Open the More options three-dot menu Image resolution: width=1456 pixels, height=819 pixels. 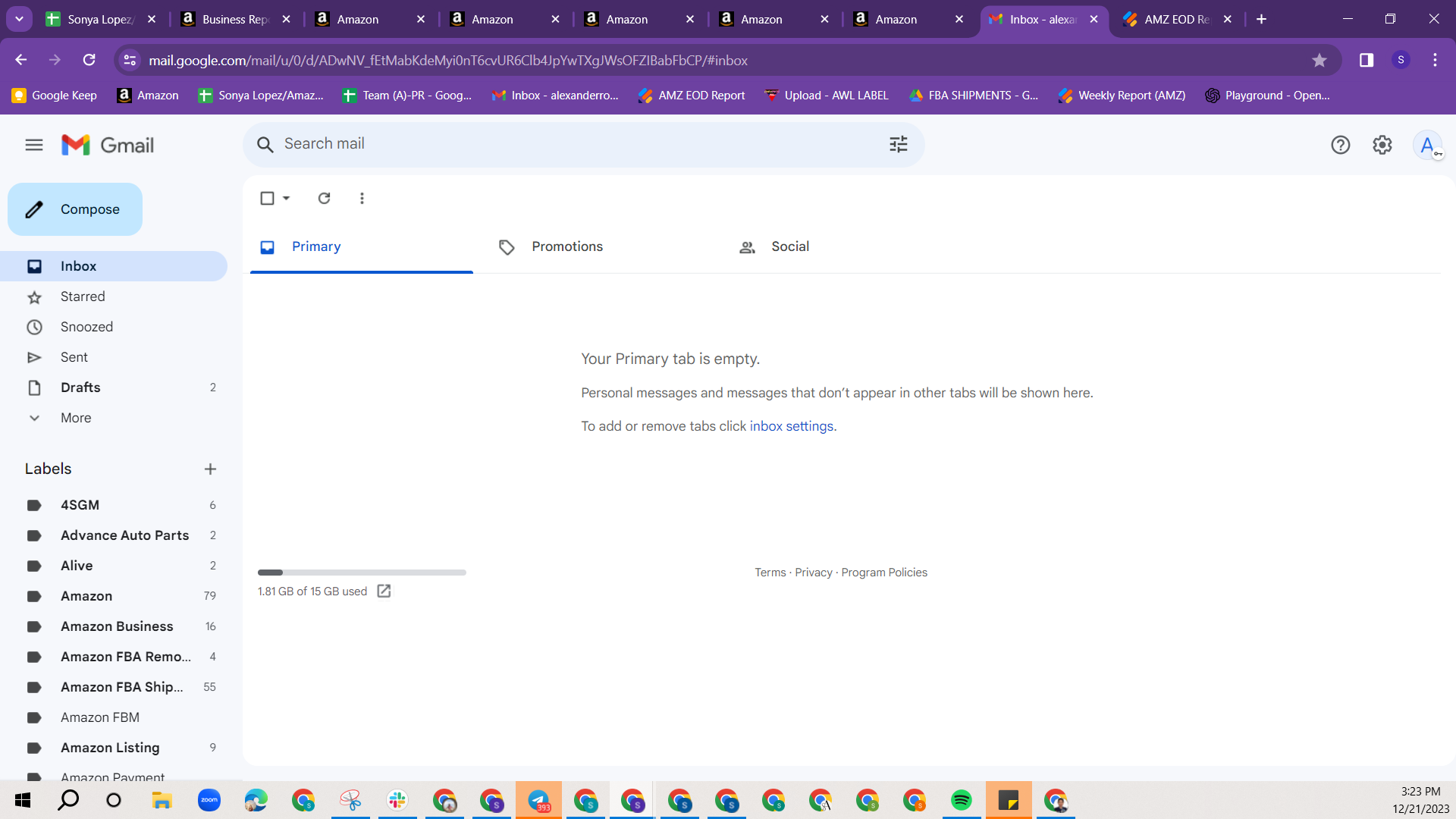click(362, 198)
